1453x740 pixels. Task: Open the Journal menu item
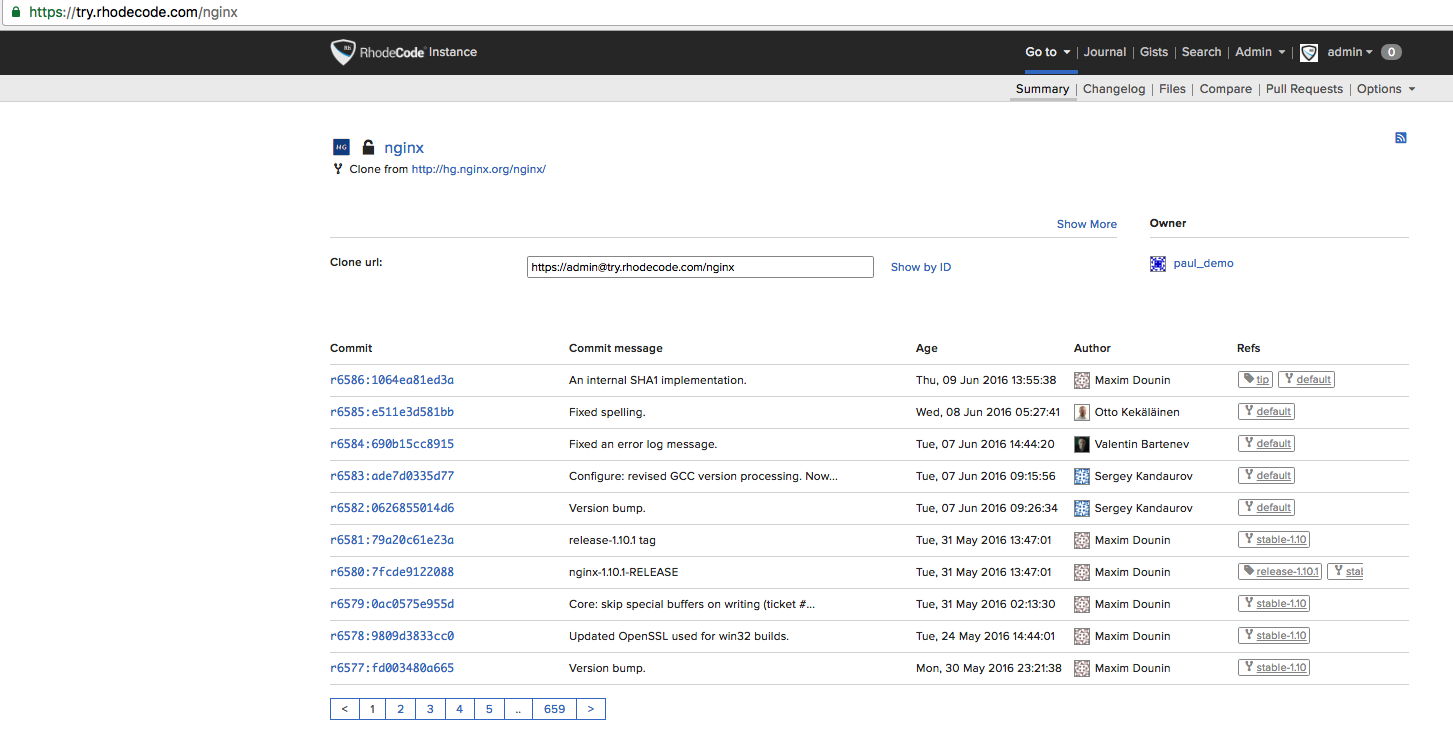[x=1105, y=52]
